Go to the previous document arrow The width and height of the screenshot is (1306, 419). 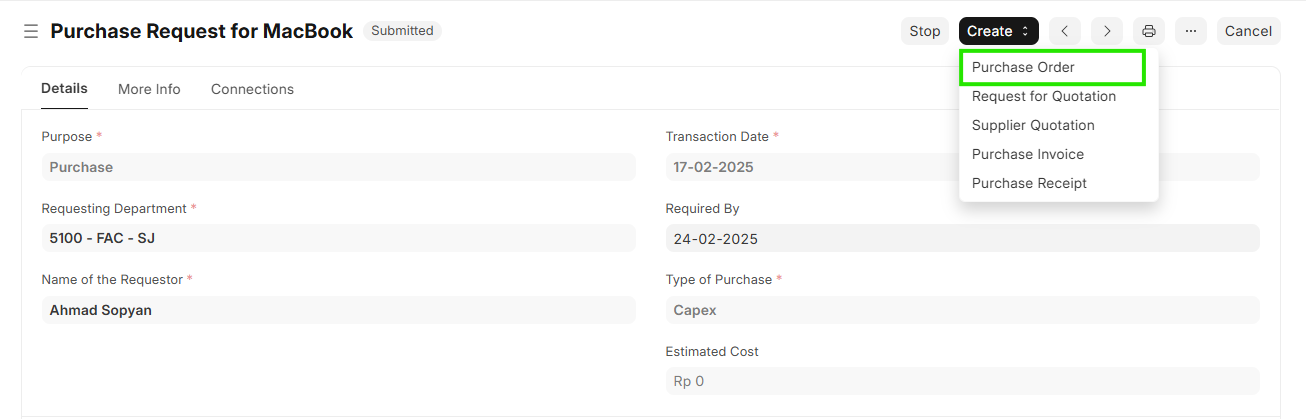pyautogui.click(x=1065, y=31)
